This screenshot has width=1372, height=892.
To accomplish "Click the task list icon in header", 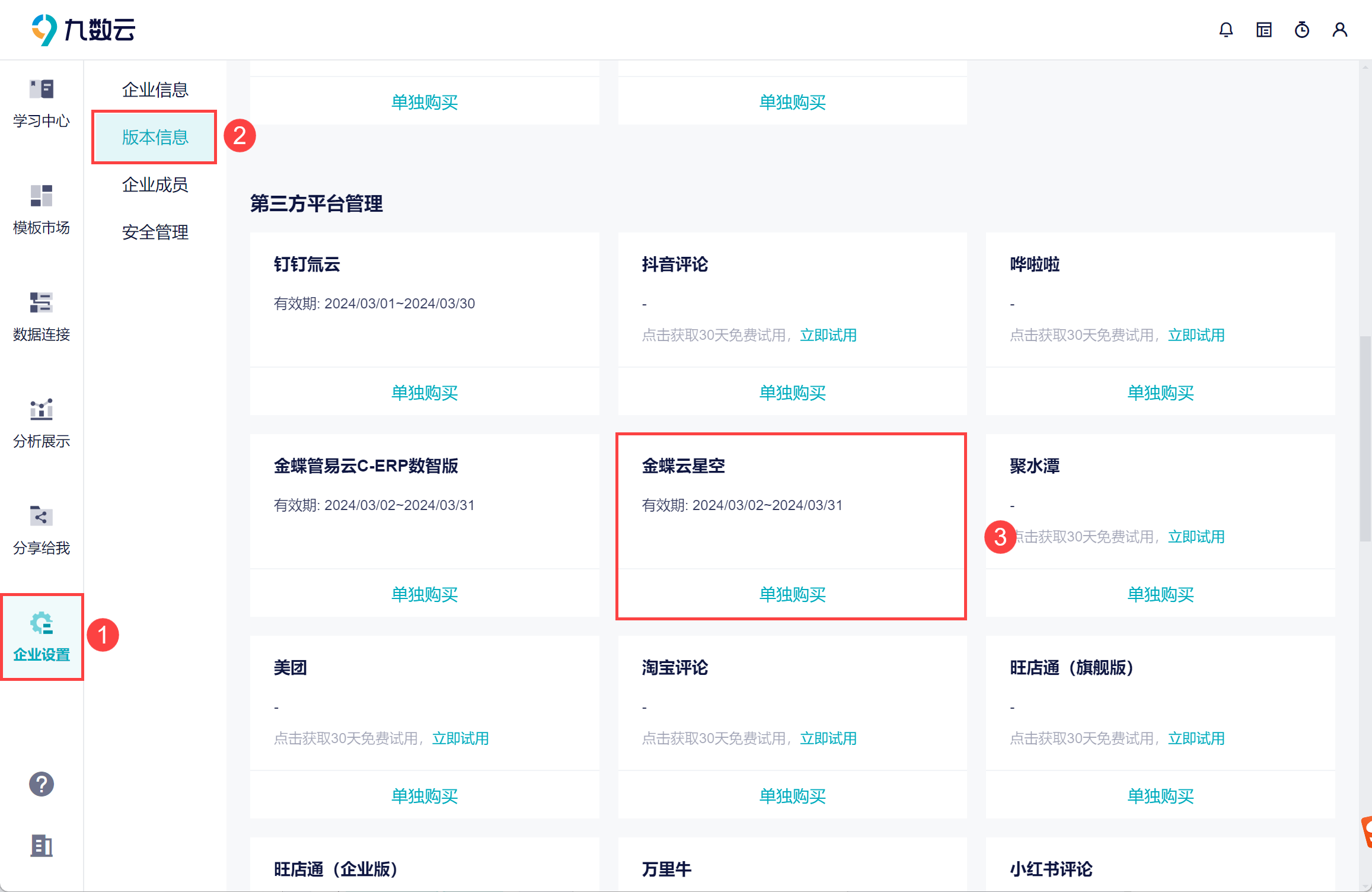I will coord(1263,30).
